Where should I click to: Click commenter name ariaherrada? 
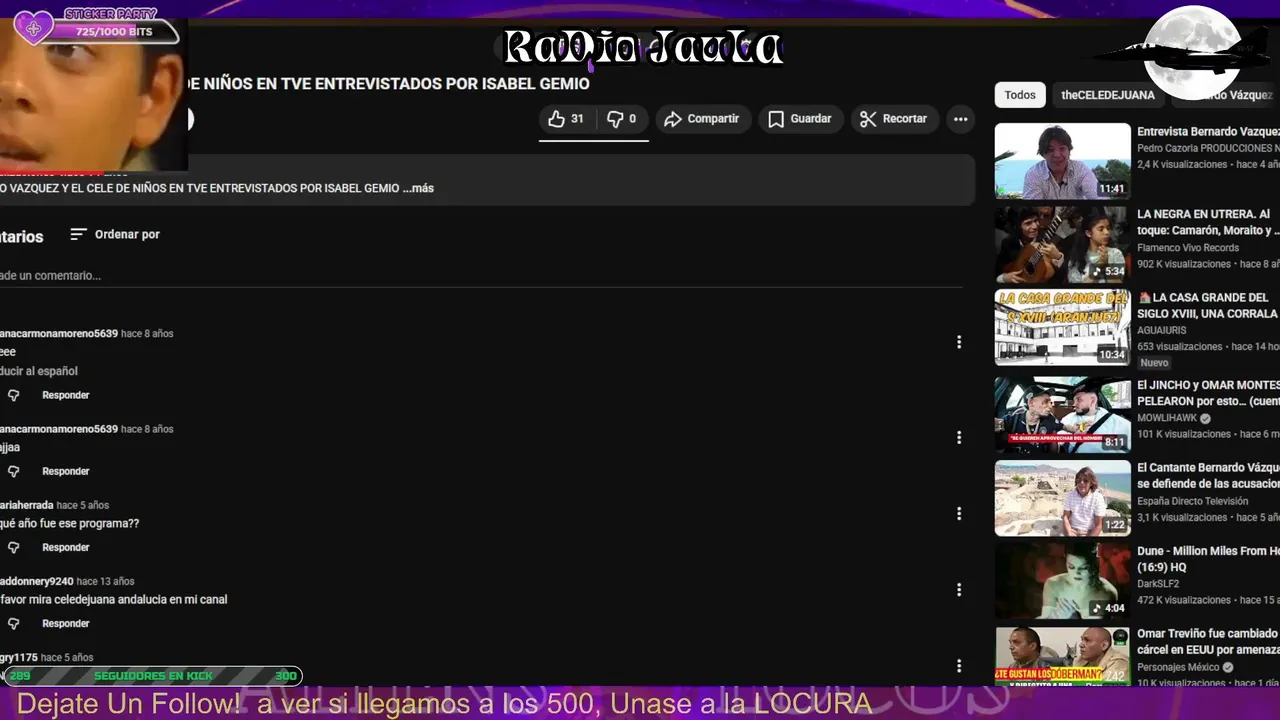(26, 505)
